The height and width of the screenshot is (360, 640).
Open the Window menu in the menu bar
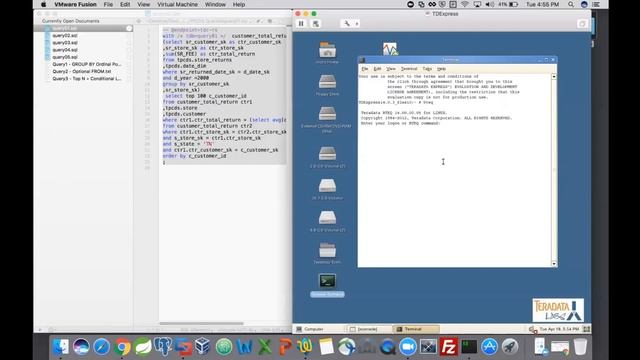coord(215,4)
